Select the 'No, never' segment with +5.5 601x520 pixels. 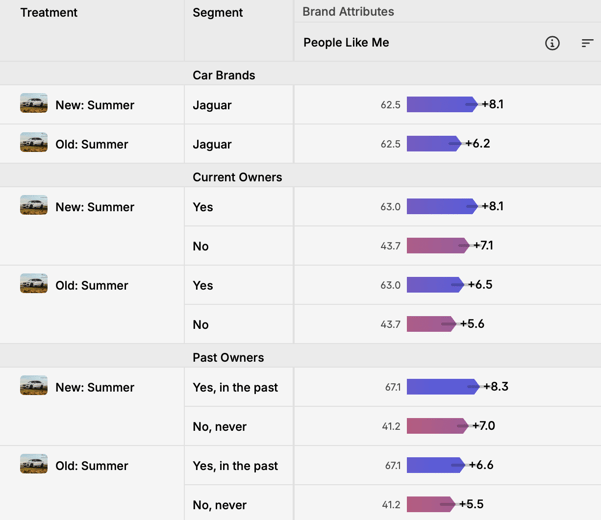(x=220, y=505)
